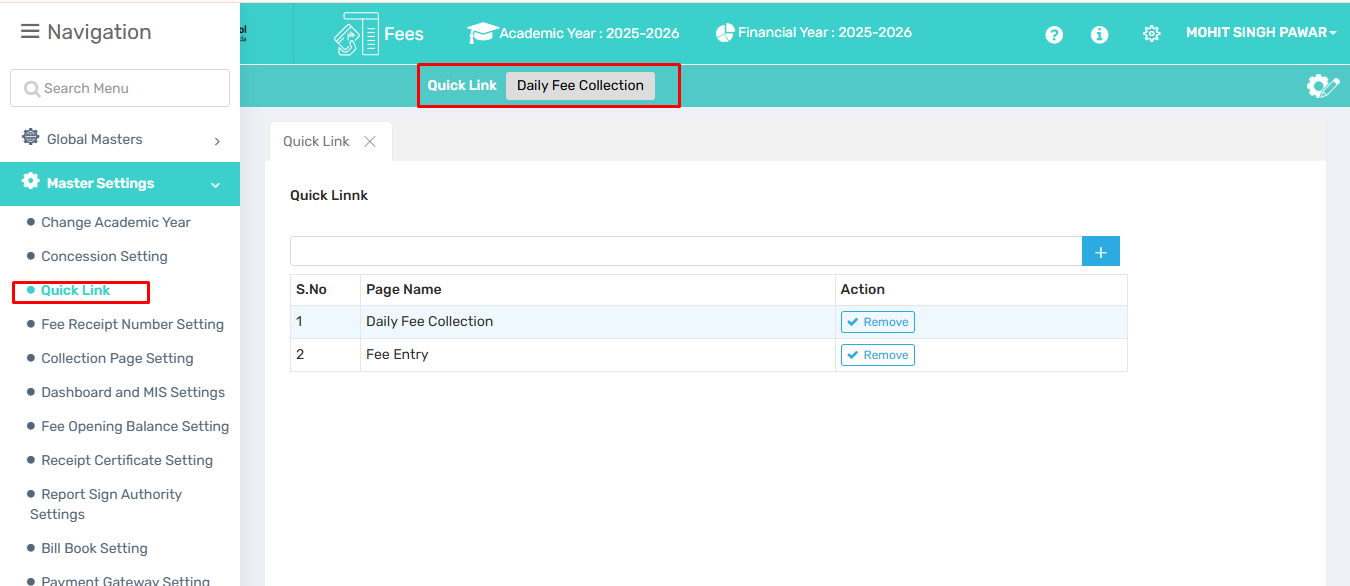This screenshot has height=586, width=1350.
Task: Focus the Search Menu field
Action: click(120, 88)
